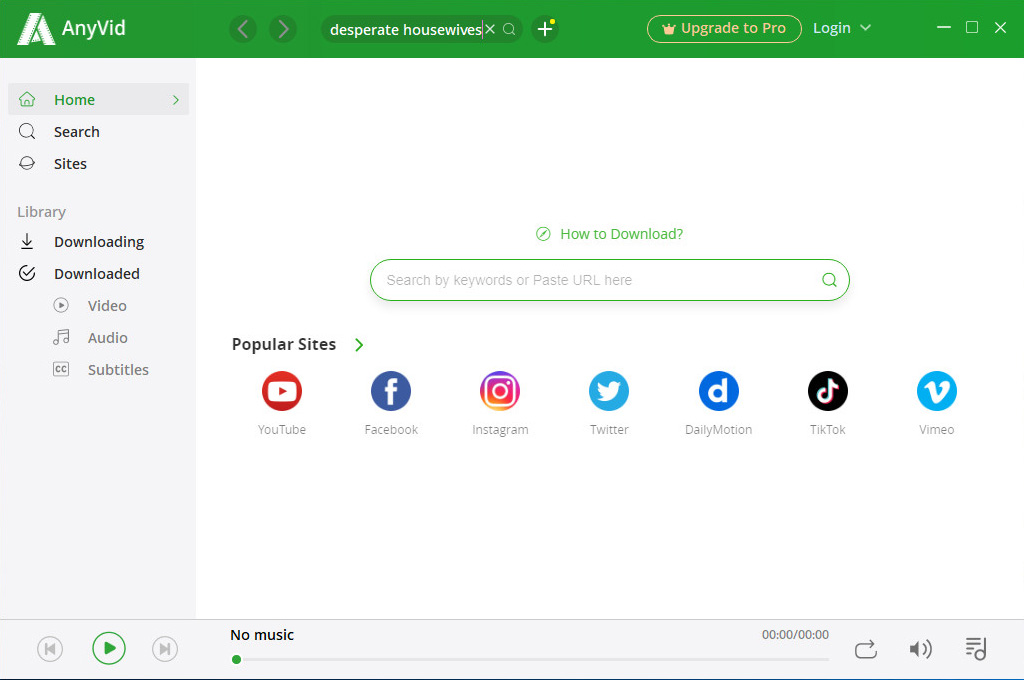1024x680 pixels.
Task: Open the DailyMotion site icon
Action: coord(718,391)
